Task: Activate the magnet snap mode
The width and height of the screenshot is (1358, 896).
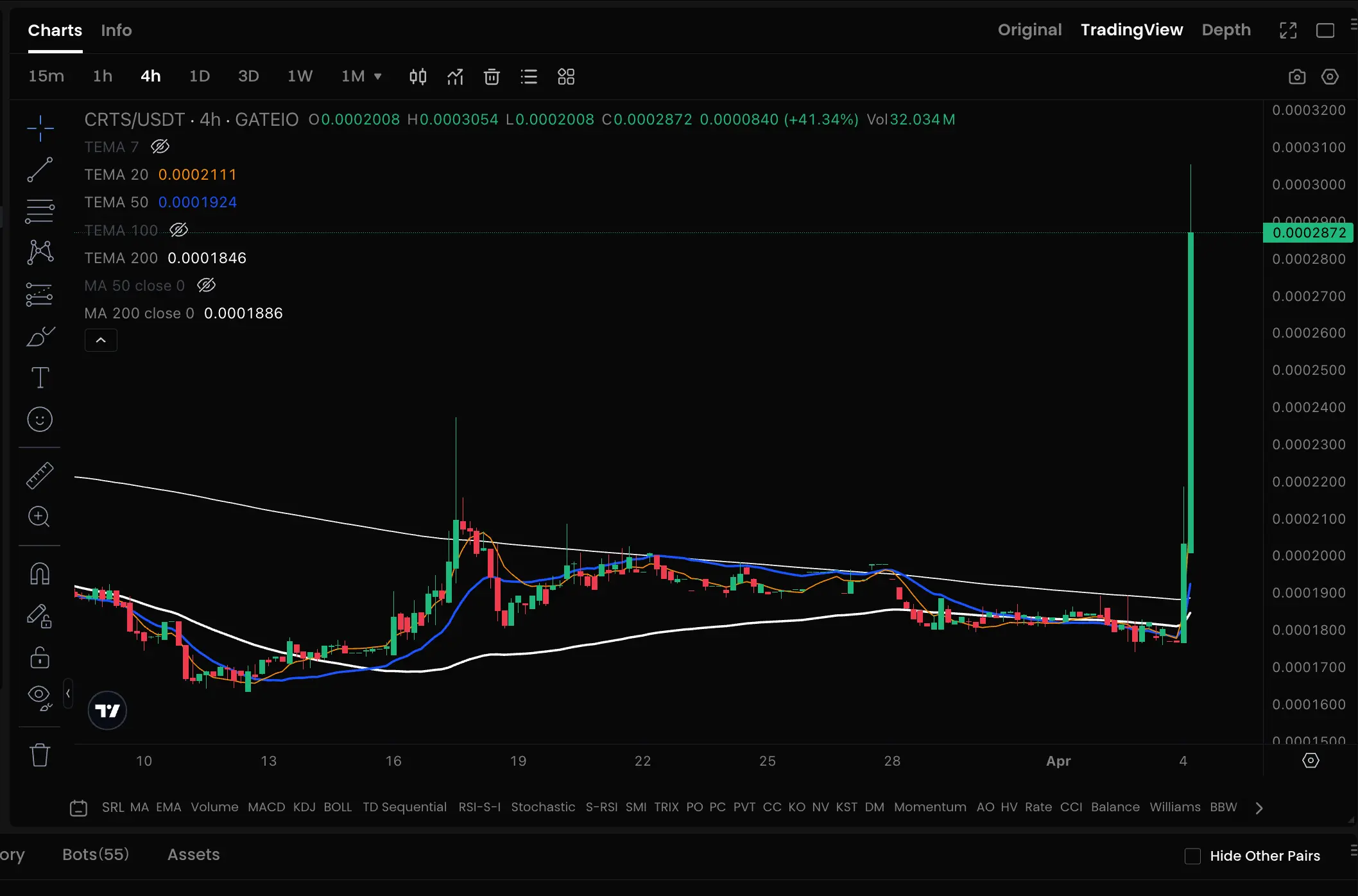Action: tap(40, 574)
